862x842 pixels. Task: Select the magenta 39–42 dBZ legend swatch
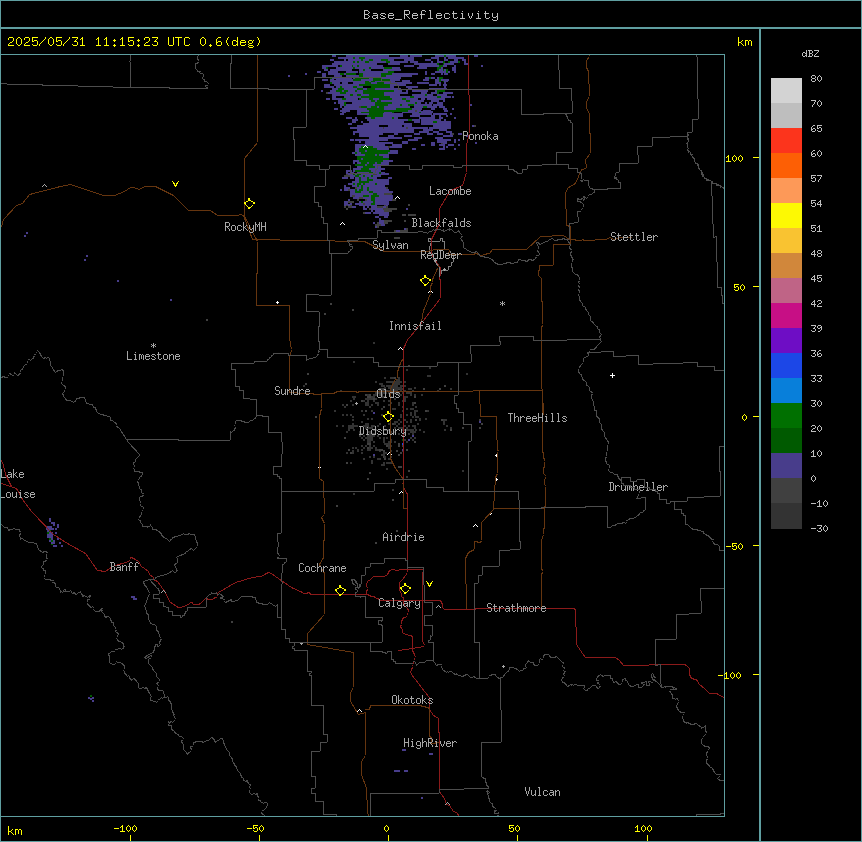click(x=786, y=315)
